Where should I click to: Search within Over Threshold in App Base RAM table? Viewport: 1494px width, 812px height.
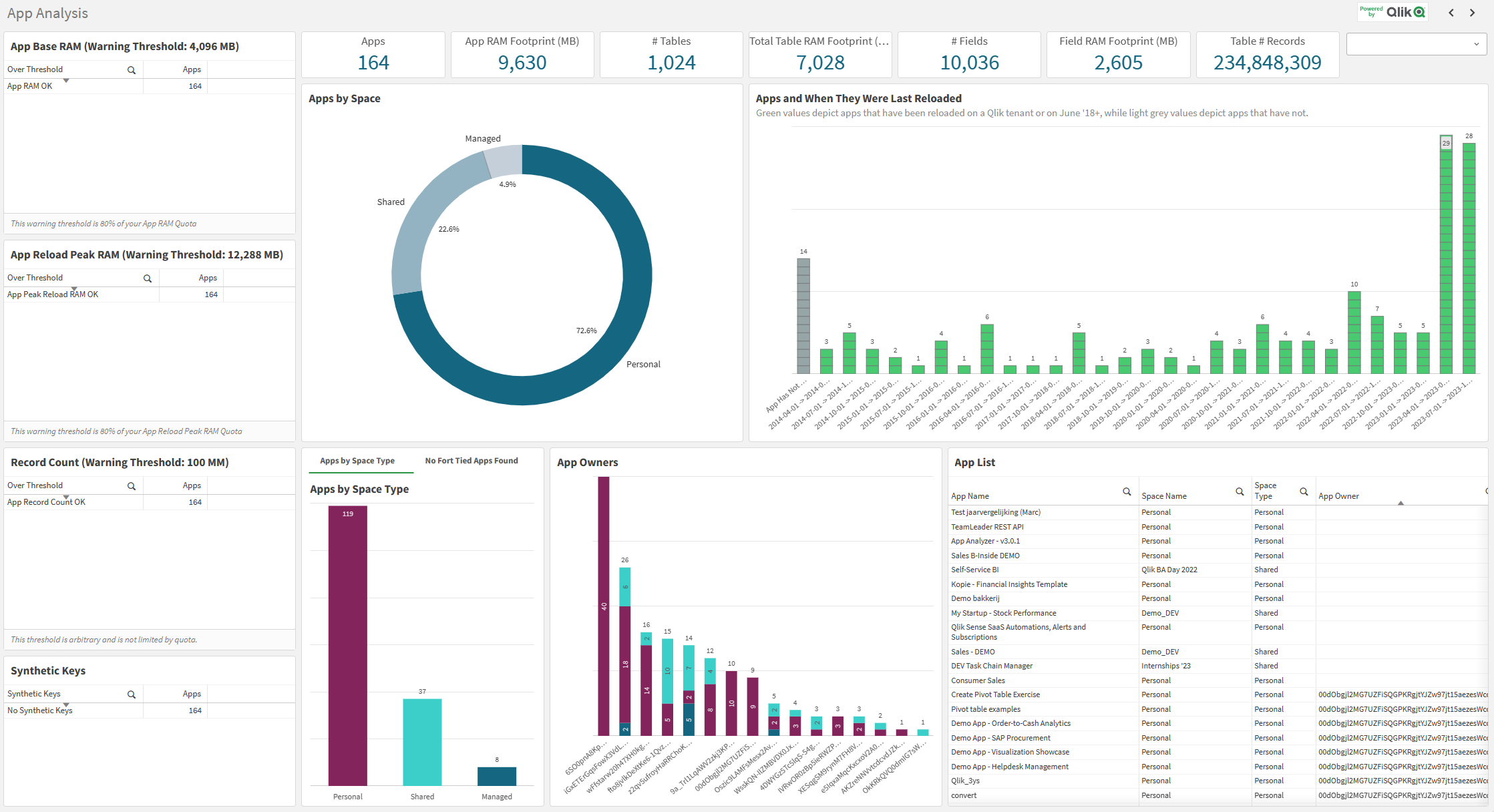click(131, 69)
